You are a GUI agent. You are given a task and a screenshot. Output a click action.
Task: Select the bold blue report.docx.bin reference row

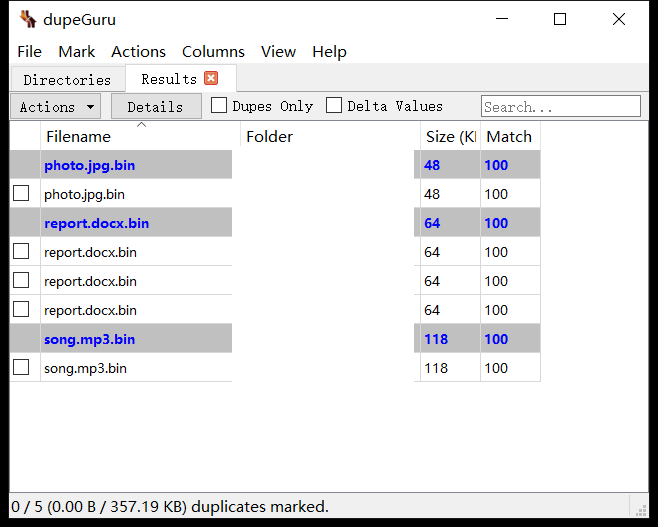275,223
